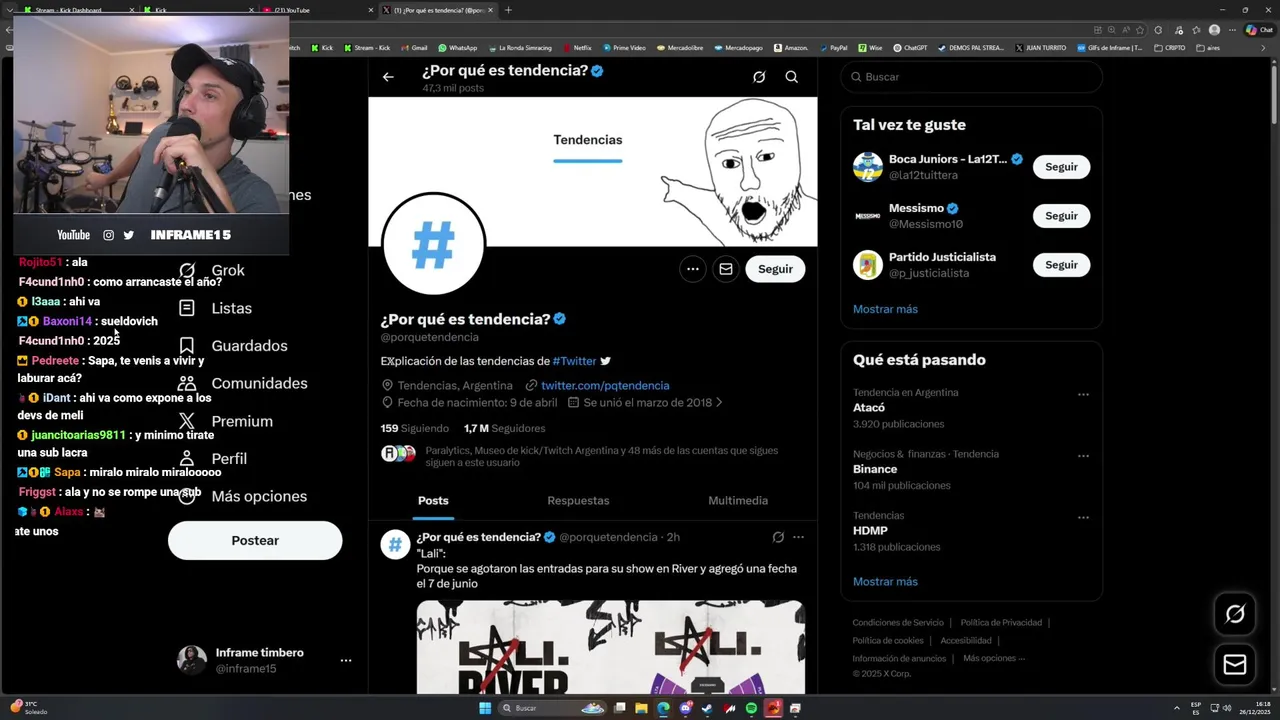Screen dimensions: 1280x720
Task: Click the Instagram icon on stream overlay
Action: pyautogui.click(x=108, y=235)
